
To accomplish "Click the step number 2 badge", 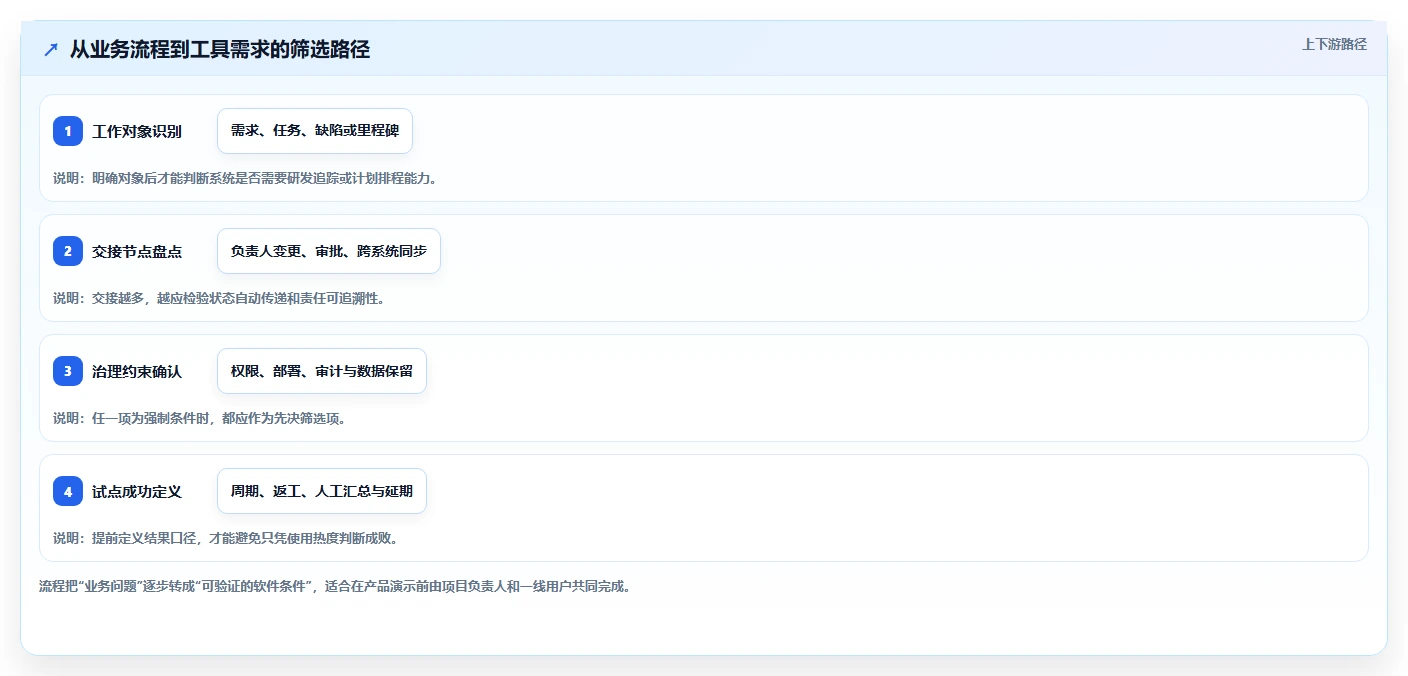I will point(68,251).
